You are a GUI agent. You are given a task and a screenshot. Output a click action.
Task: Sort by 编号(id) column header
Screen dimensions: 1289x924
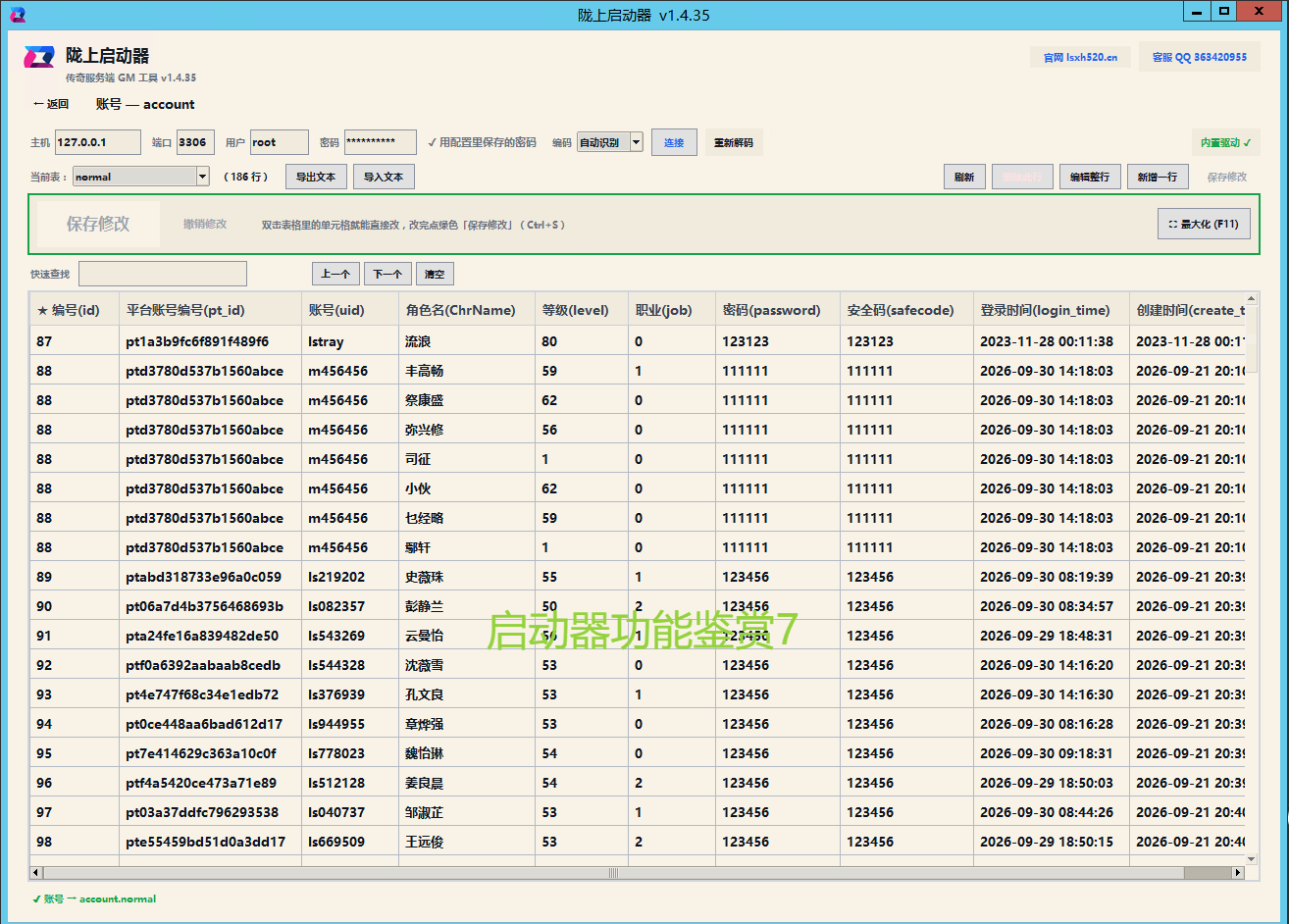point(75,310)
